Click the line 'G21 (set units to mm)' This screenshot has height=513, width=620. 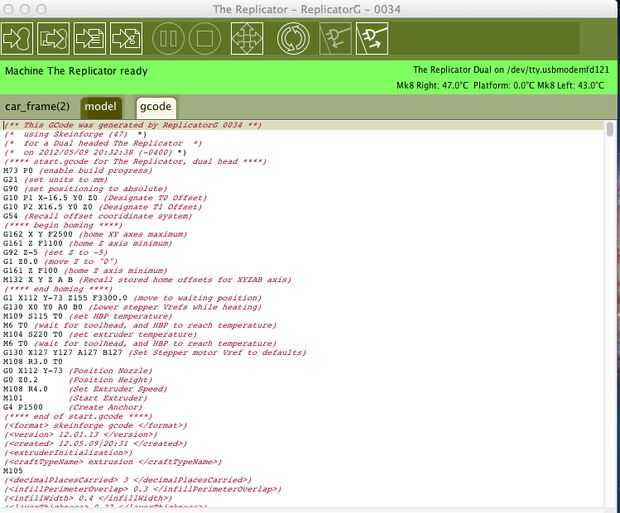coord(55,180)
